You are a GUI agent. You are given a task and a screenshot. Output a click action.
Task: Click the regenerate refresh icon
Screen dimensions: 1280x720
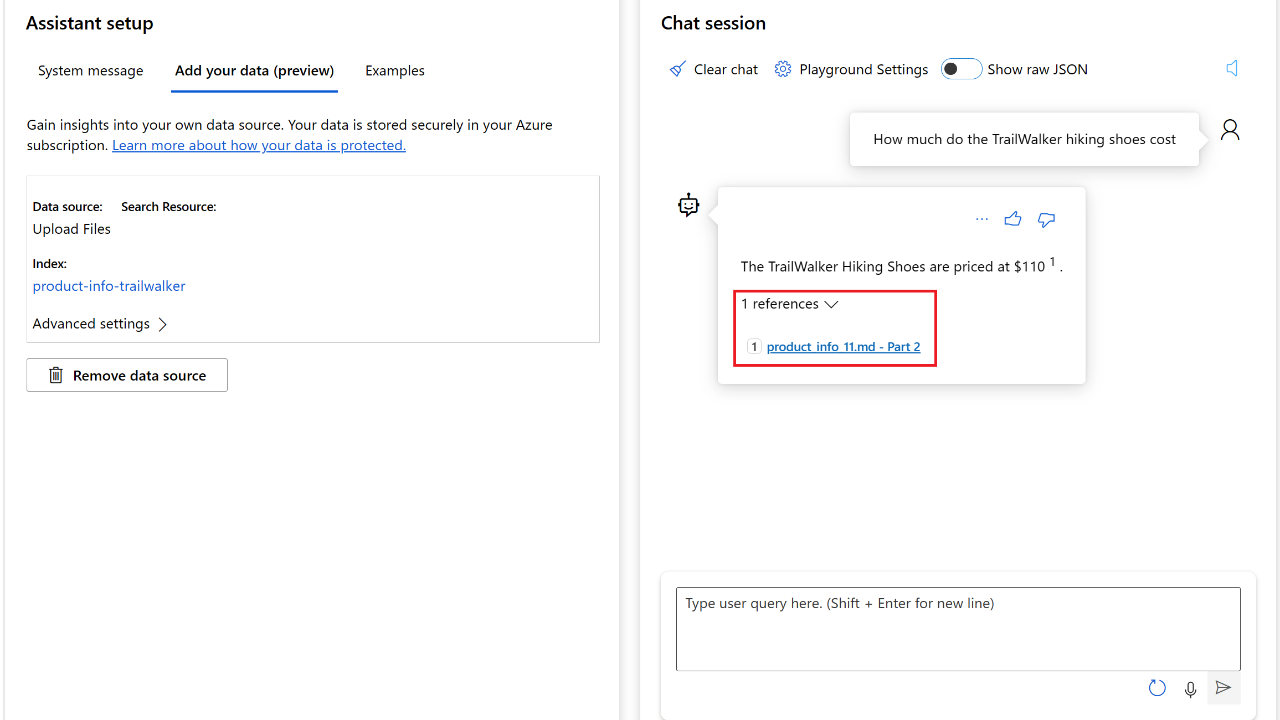point(1157,688)
